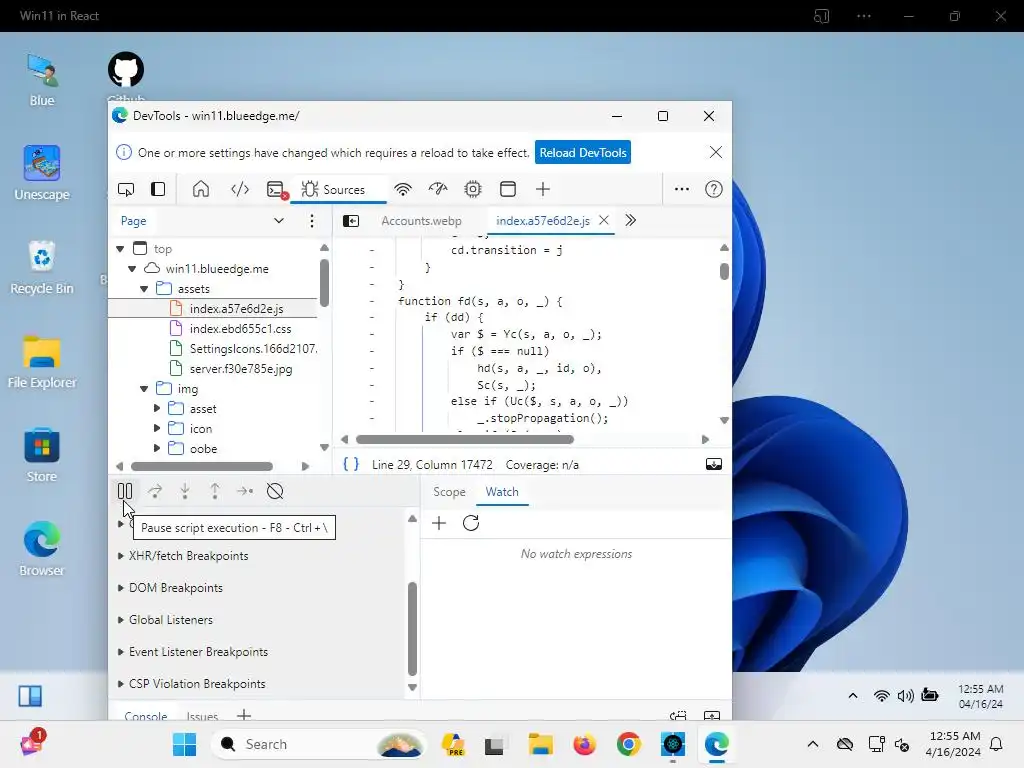Open Customize and control DevTools menu
This screenshot has height=768, width=1024.
682,189
